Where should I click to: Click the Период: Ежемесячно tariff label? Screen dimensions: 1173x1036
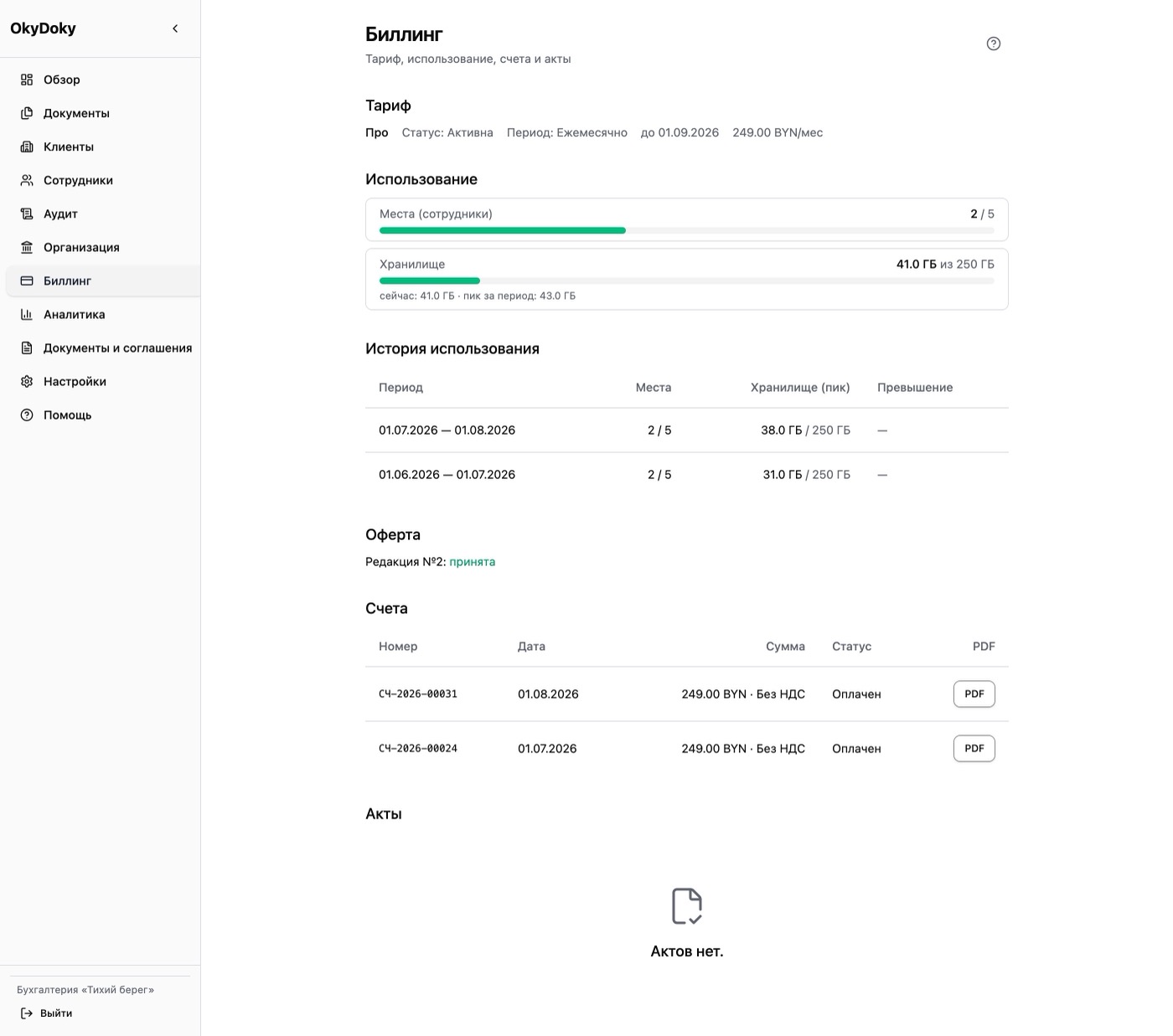(567, 132)
